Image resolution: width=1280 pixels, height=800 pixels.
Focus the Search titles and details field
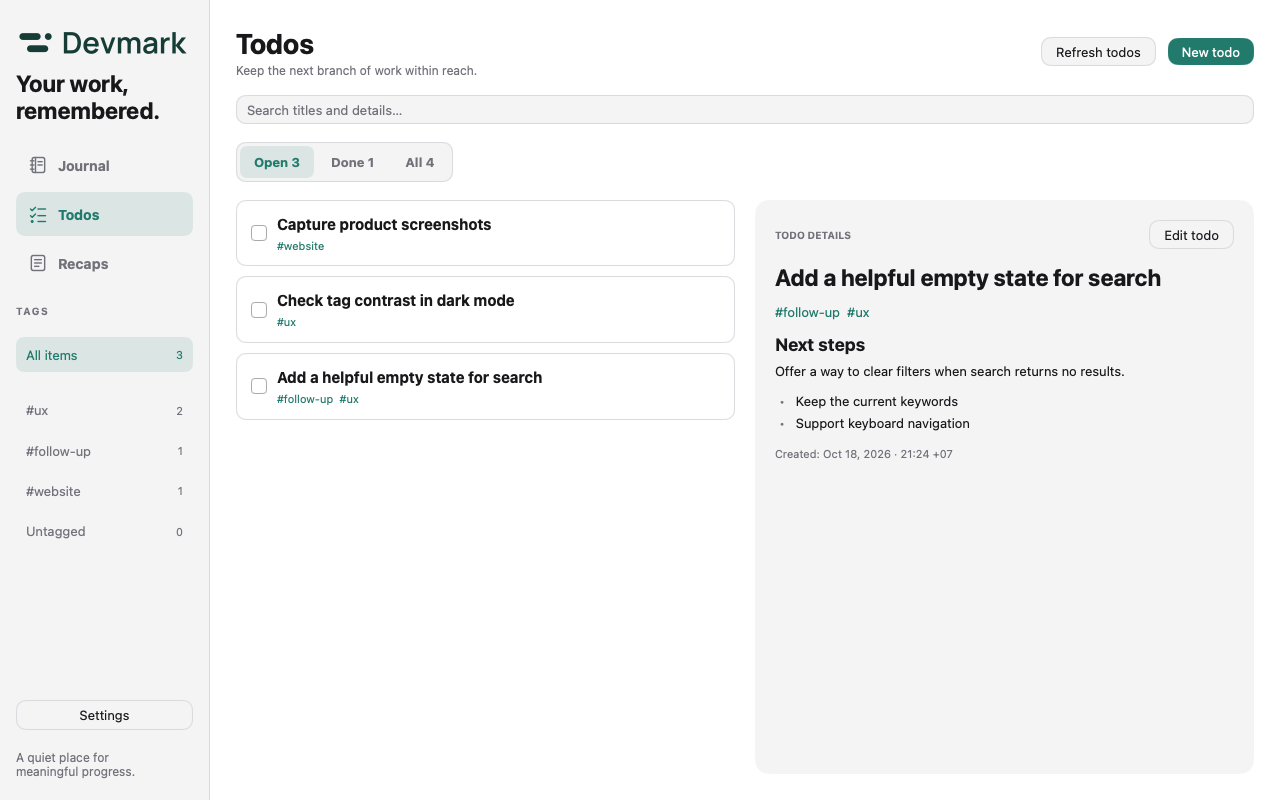pyautogui.click(x=745, y=110)
